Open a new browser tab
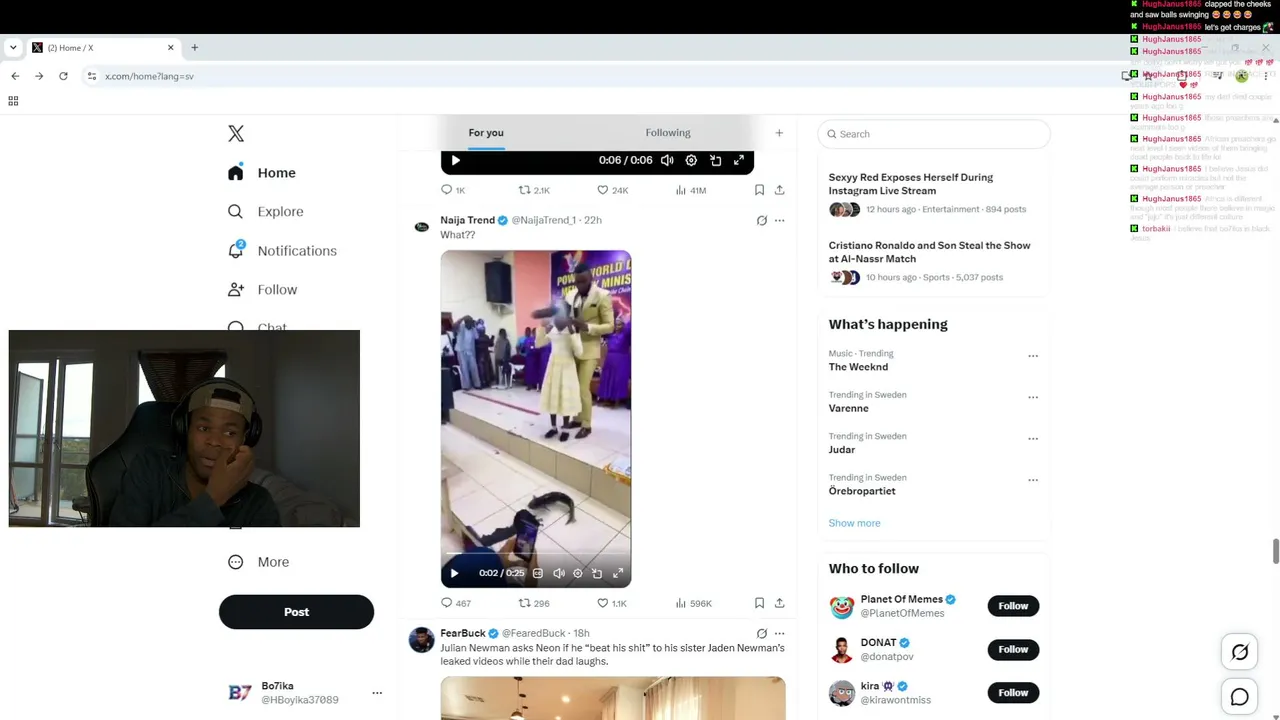Image resolution: width=1280 pixels, height=720 pixels. pos(195,48)
